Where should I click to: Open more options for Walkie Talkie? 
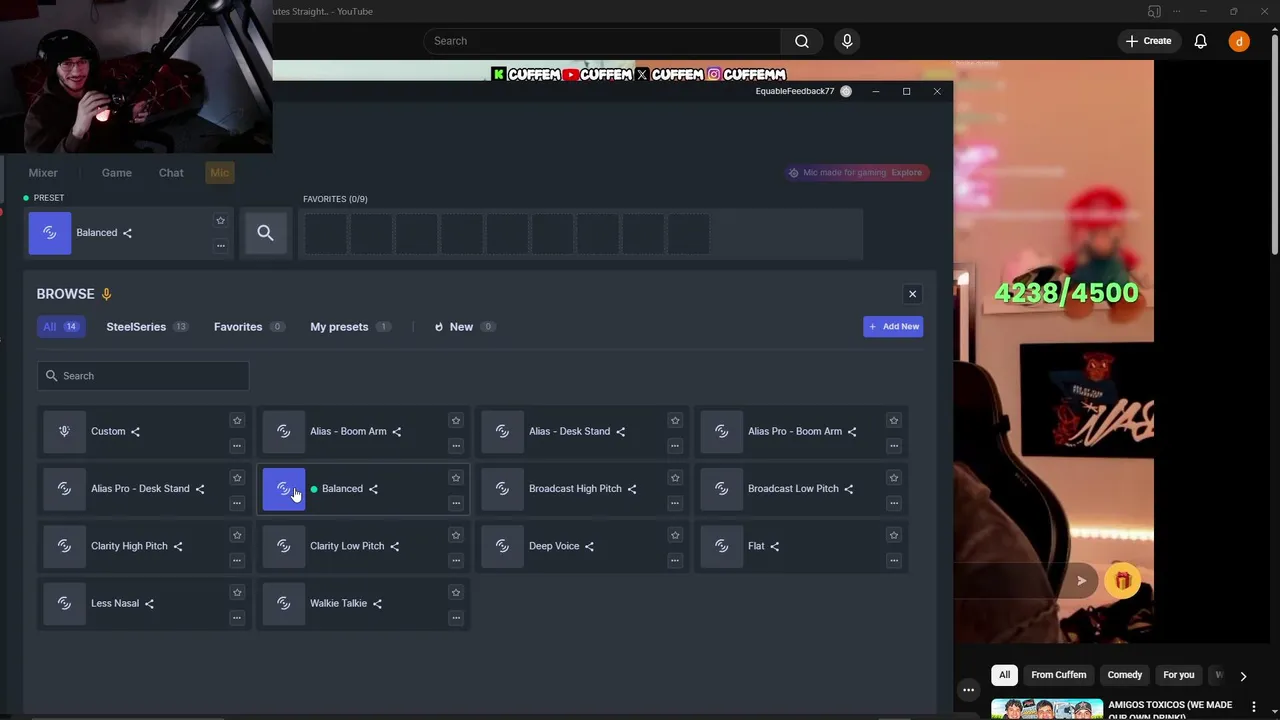click(x=456, y=617)
